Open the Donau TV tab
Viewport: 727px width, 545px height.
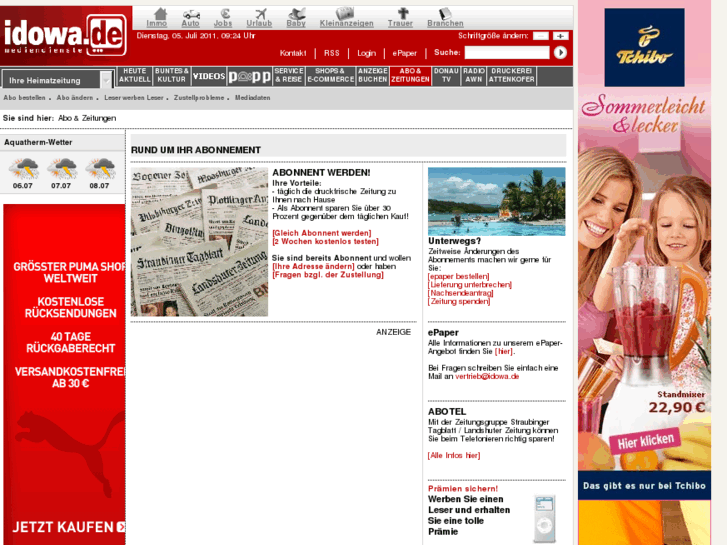(x=446, y=75)
